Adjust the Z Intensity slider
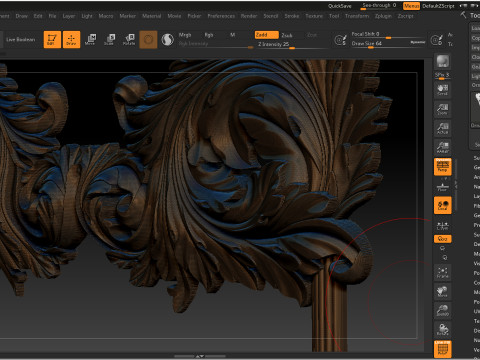Screen dimensions: 480x360 pyautogui.click(x=293, y=44)
